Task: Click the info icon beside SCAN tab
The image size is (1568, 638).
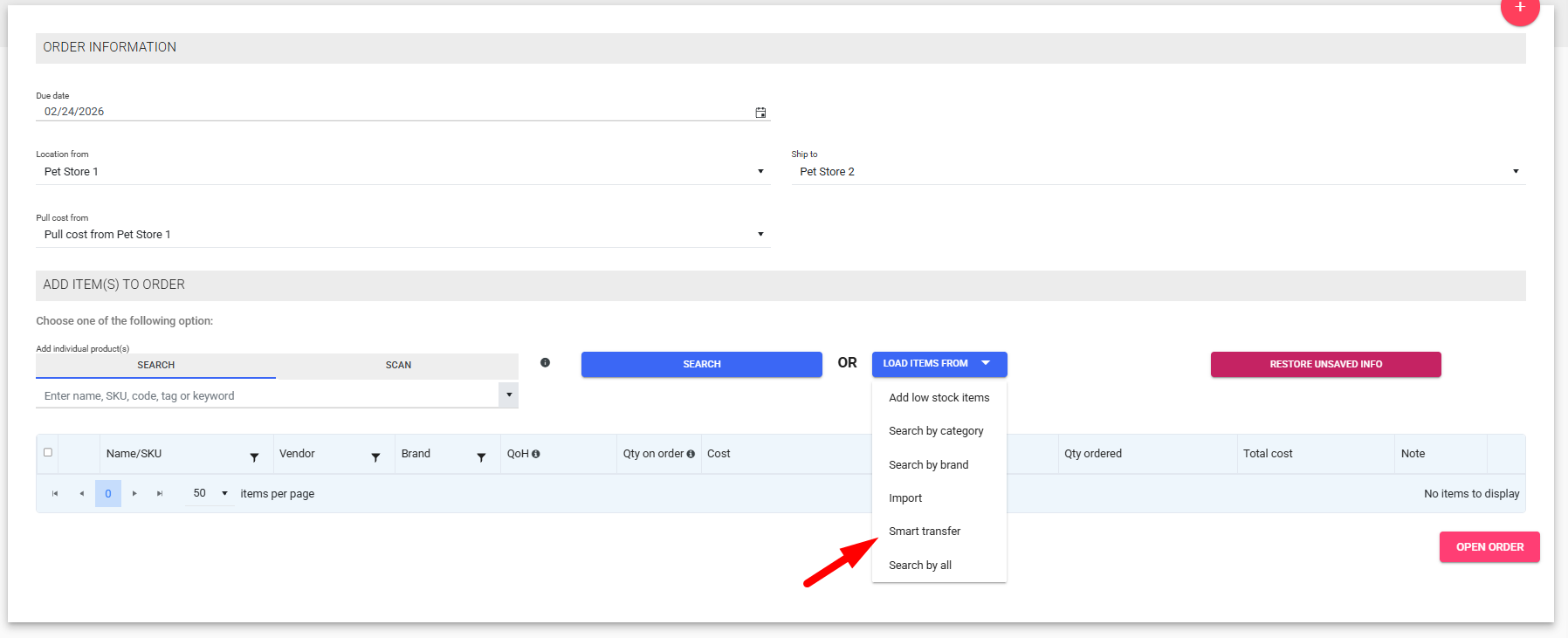Action: pos(545,362)
